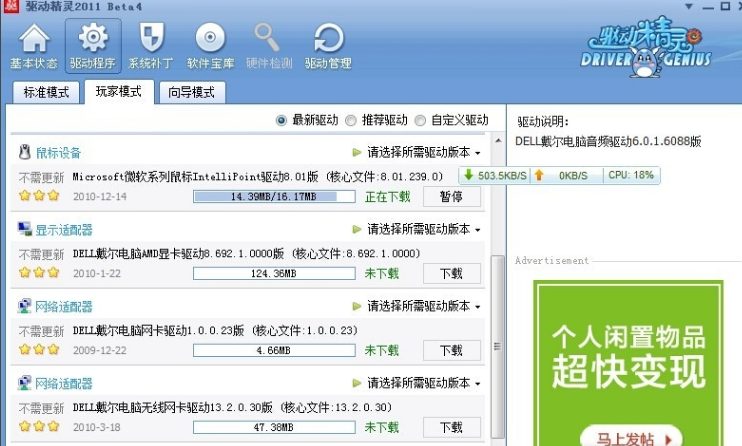Expand driver version dropdown for 显示适配器

tap(417, 229)
